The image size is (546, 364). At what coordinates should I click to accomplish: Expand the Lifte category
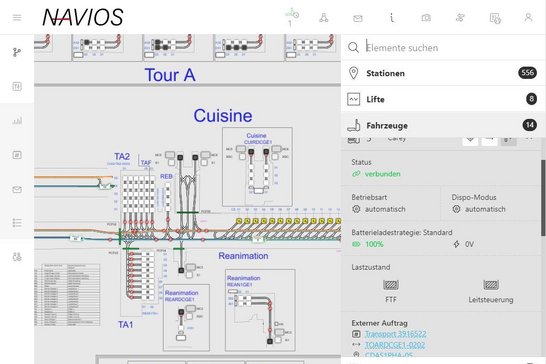point(443,99)
